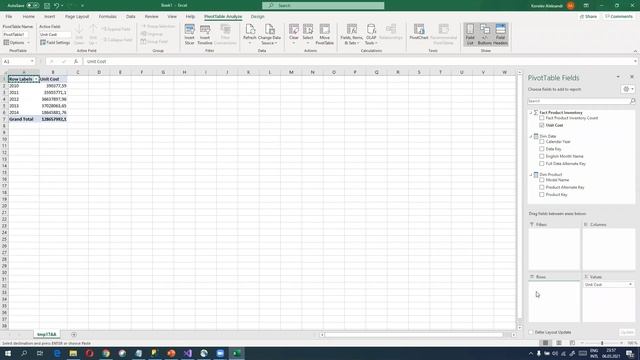The image size is (640, 360).
Task: Switch to the Data tab
Action: [131, 17]
